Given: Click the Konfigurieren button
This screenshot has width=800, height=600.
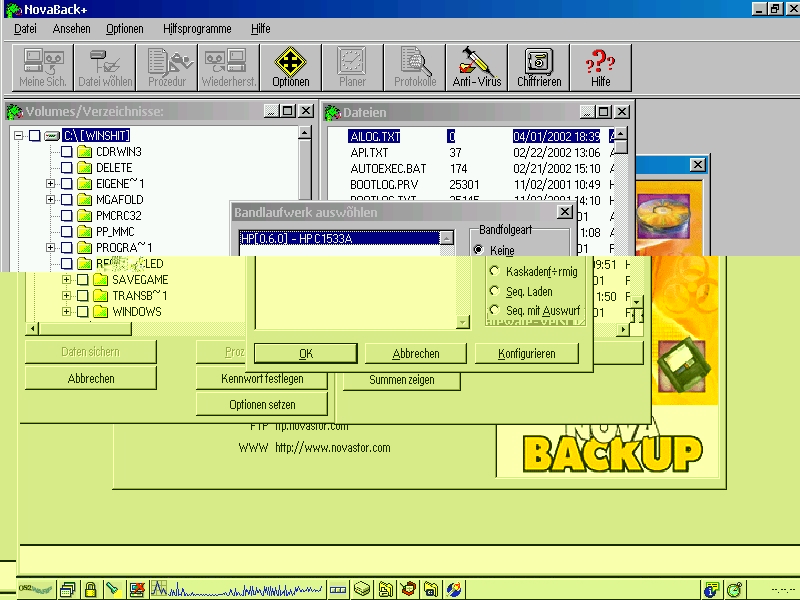Looking at the screenshot, I should pyautogui.click(x=527, y=353).
